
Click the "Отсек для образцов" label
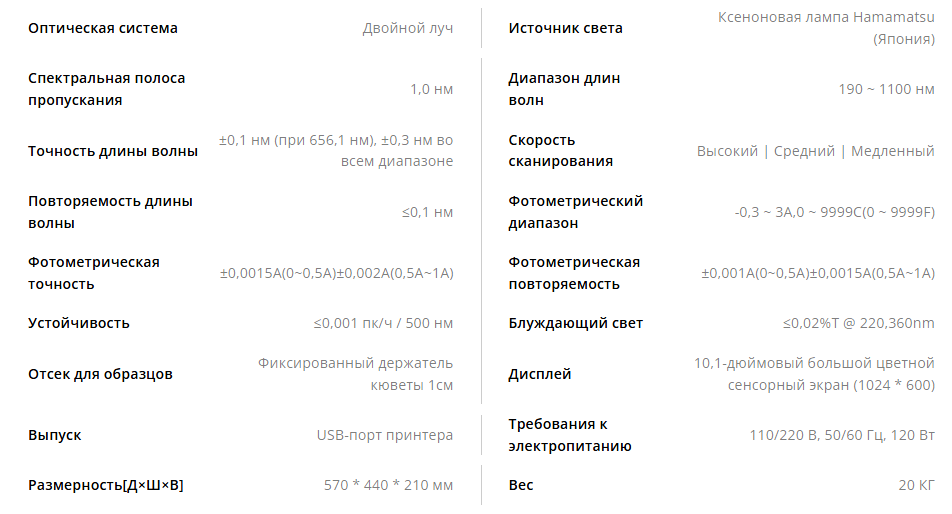click(x=100, y=374)
